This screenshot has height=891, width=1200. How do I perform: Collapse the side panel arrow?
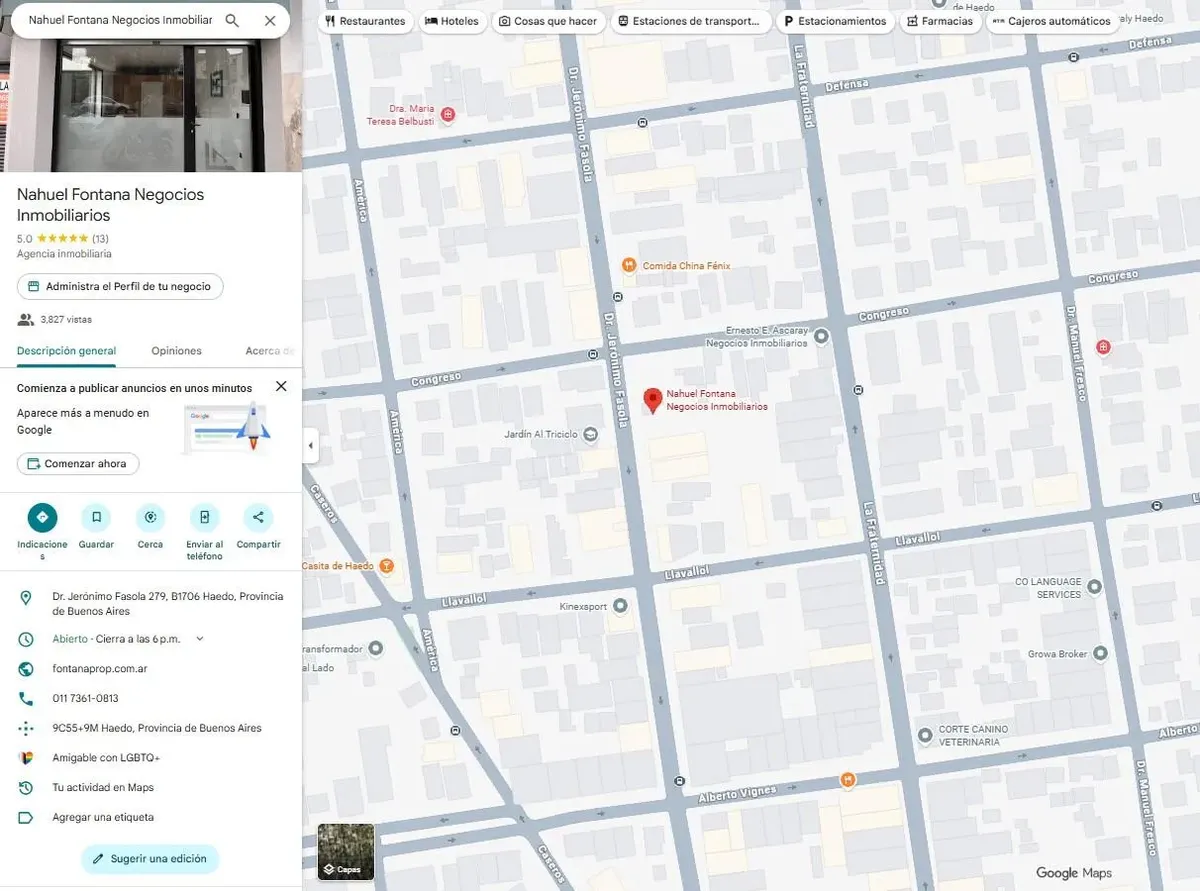310,446
